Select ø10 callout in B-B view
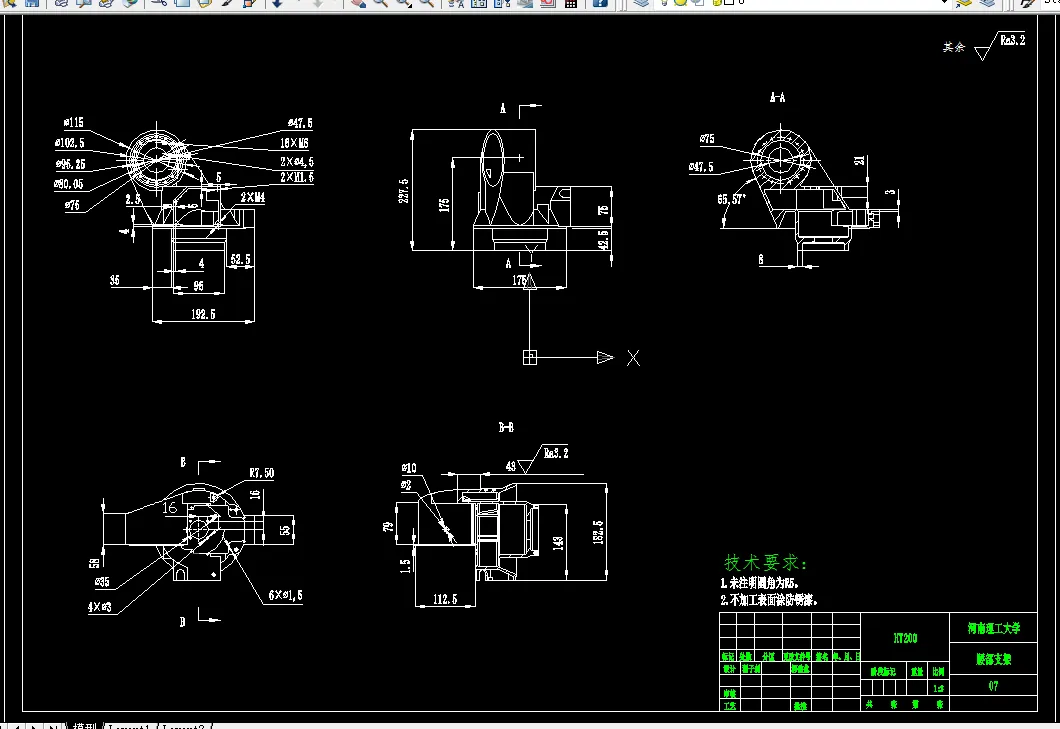The image size is (1060, 729). [409, 468]
